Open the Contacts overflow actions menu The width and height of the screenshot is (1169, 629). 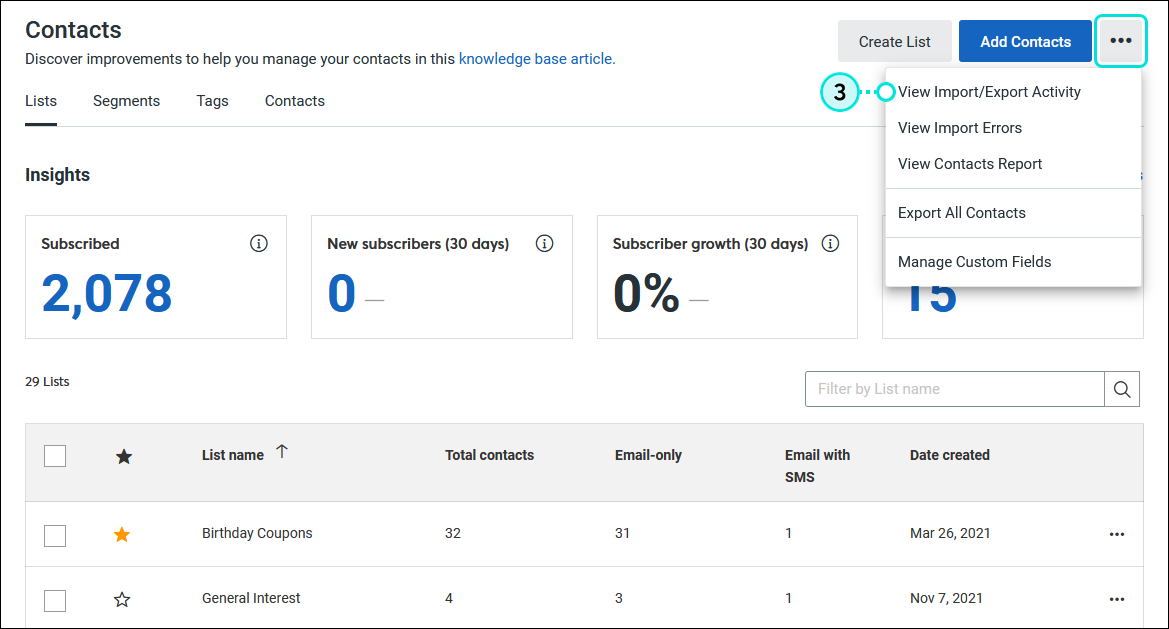[x=1120, y=41]
